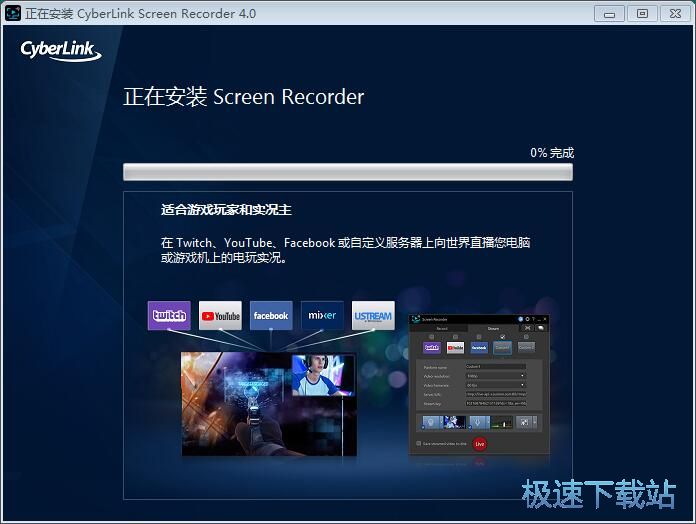Viewport: 696px width, 524px height.
Task: Click the '适合游戏玩家和实况主' subtitle
Action: click(226, 209)
